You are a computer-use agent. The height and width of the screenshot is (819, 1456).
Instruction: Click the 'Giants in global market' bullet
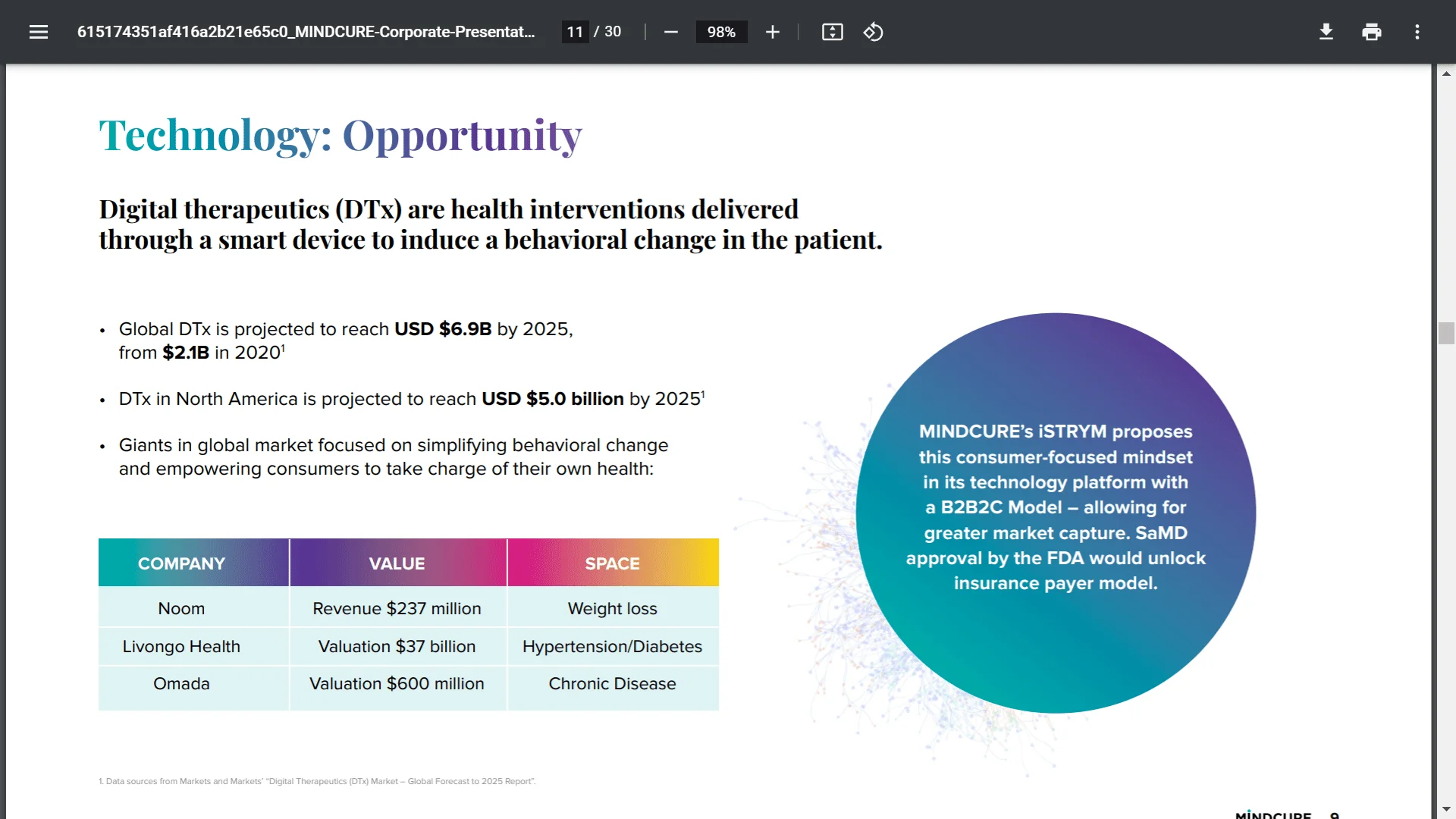[x=394, y=457]
